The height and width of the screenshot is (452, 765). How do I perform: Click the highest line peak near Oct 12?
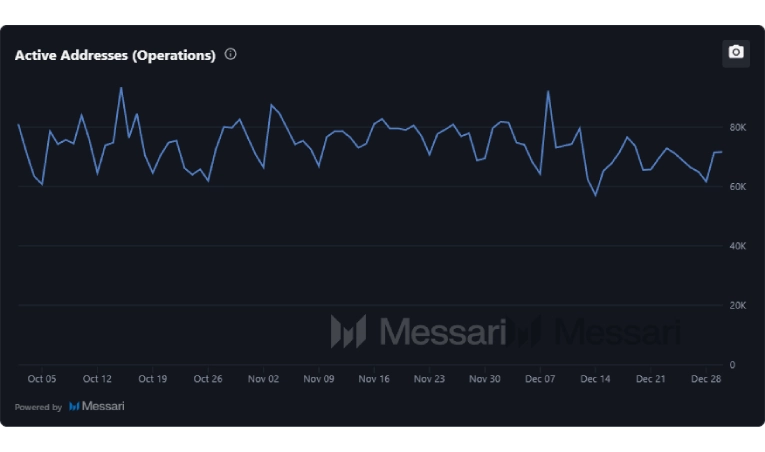click(x=121, y=87)
